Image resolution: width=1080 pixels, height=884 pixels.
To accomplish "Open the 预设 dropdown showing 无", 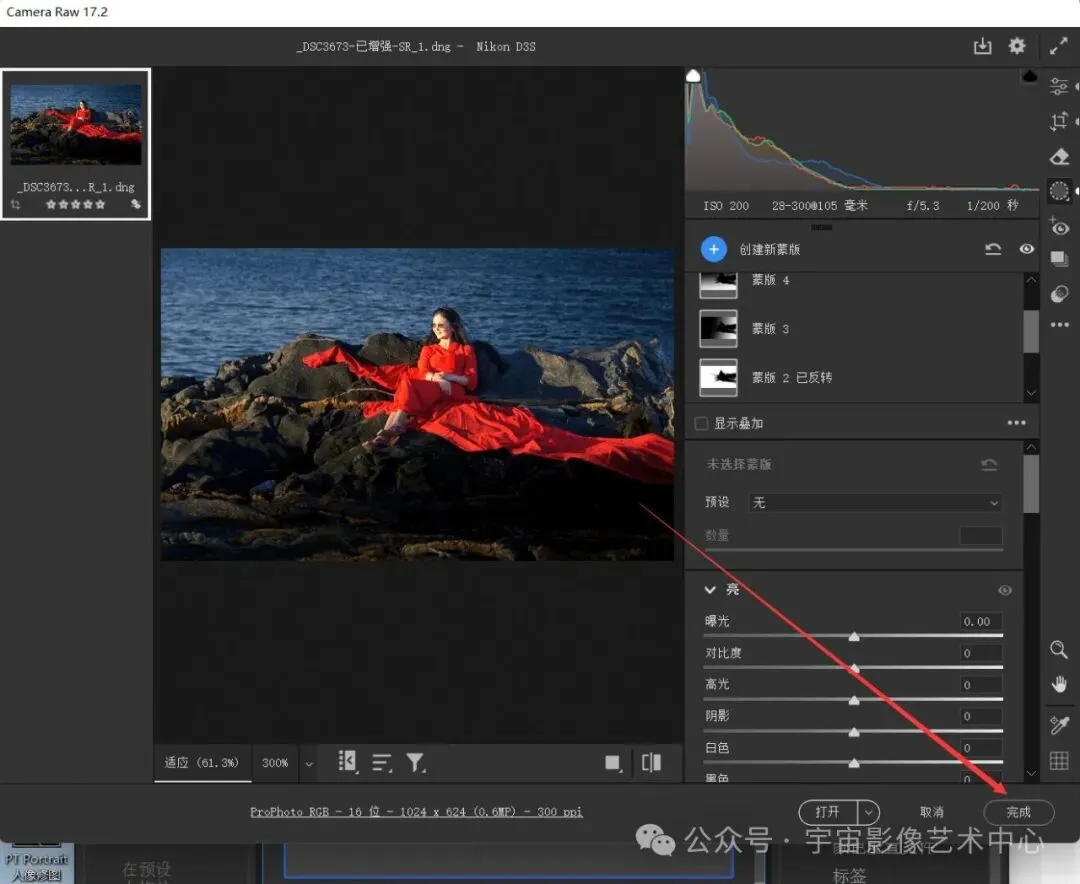I will (x=875, y=502).
